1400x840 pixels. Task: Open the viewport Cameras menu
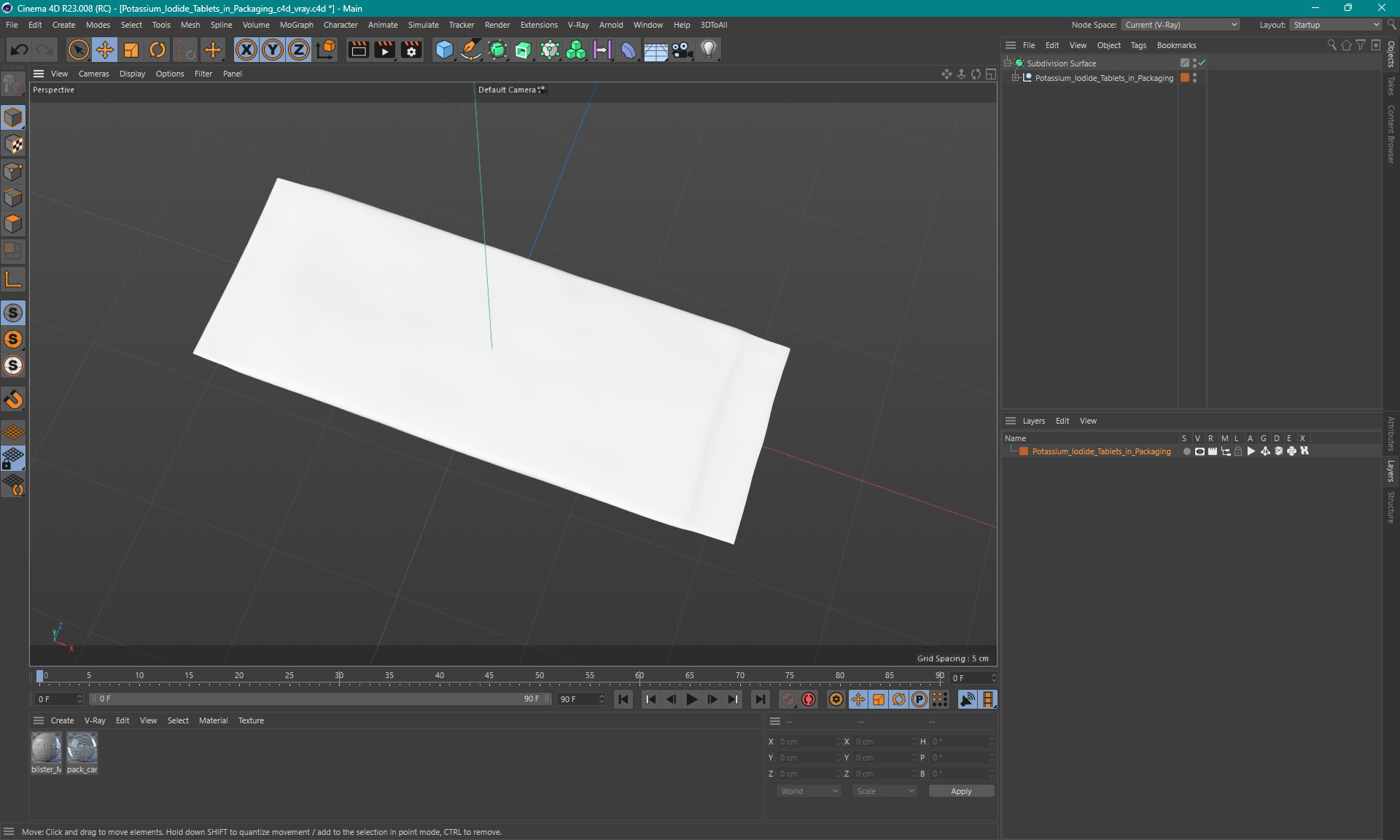[93, 74]
